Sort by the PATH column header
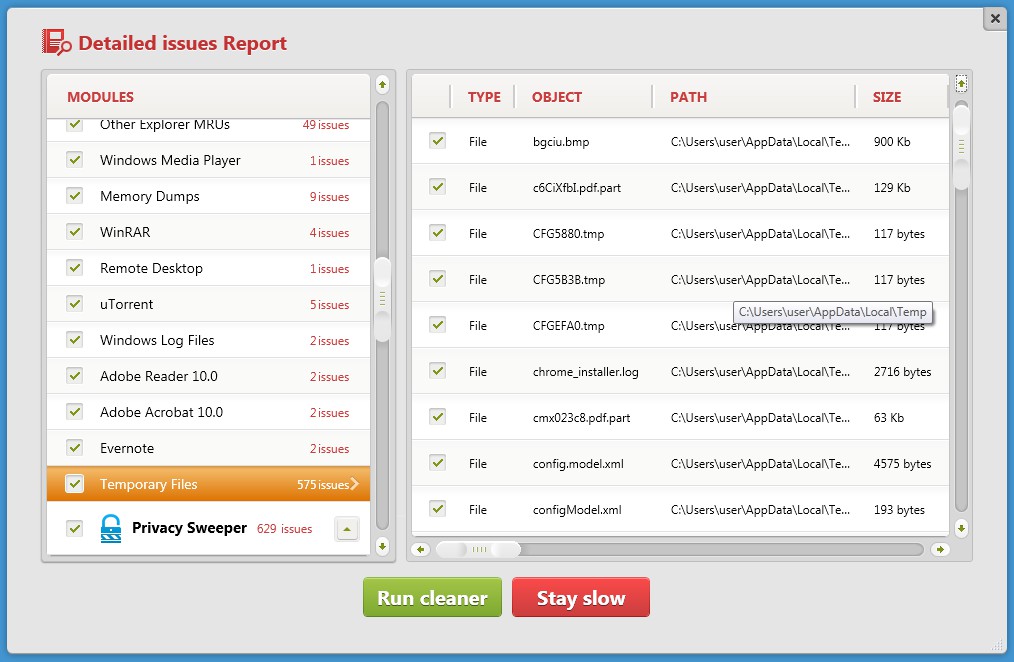This screenshot has height=662, width=1014. tap(688, 97)
